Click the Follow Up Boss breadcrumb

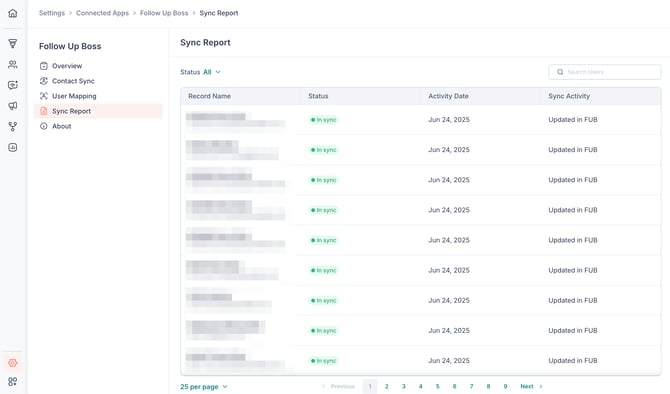click(164, 13)
